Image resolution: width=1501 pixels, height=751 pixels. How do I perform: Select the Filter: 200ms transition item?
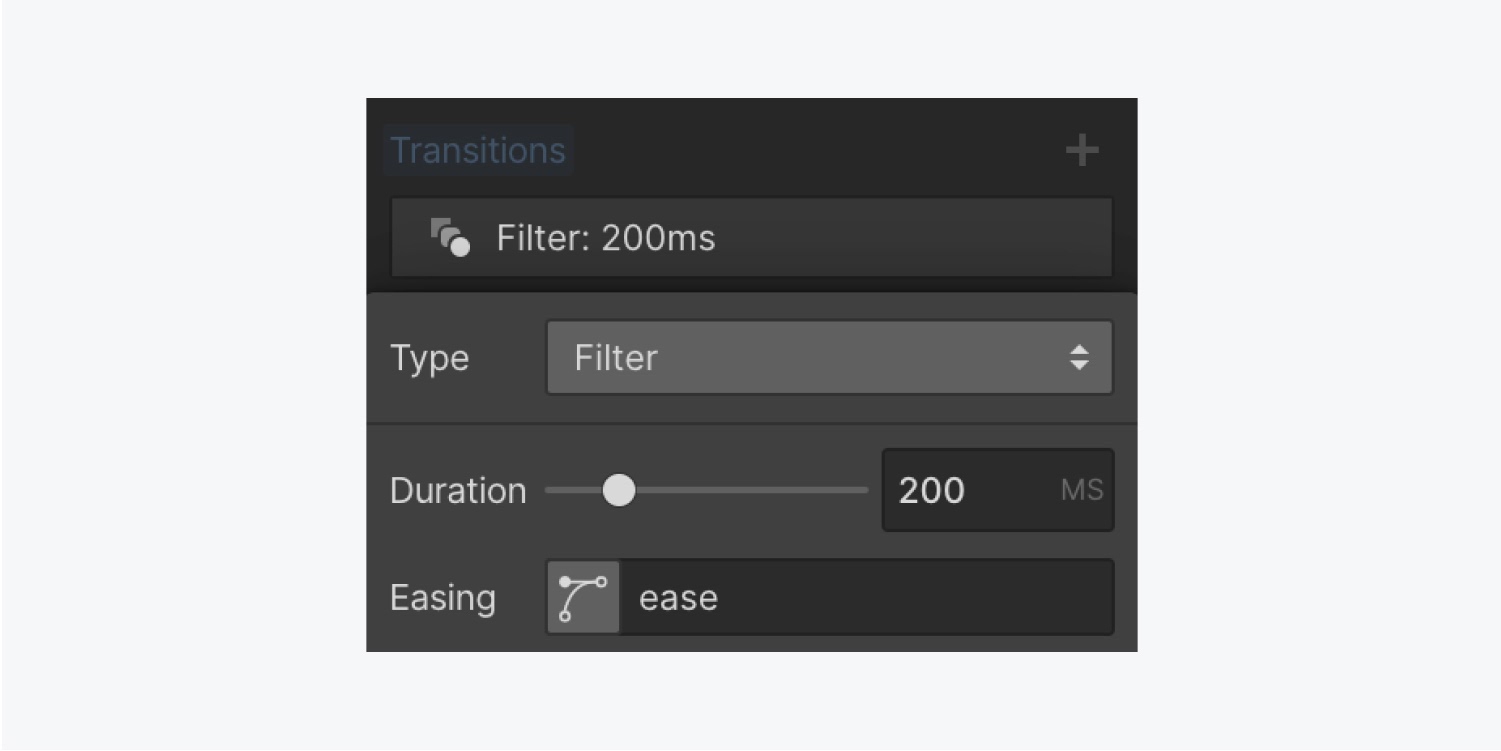coord(751,238)
